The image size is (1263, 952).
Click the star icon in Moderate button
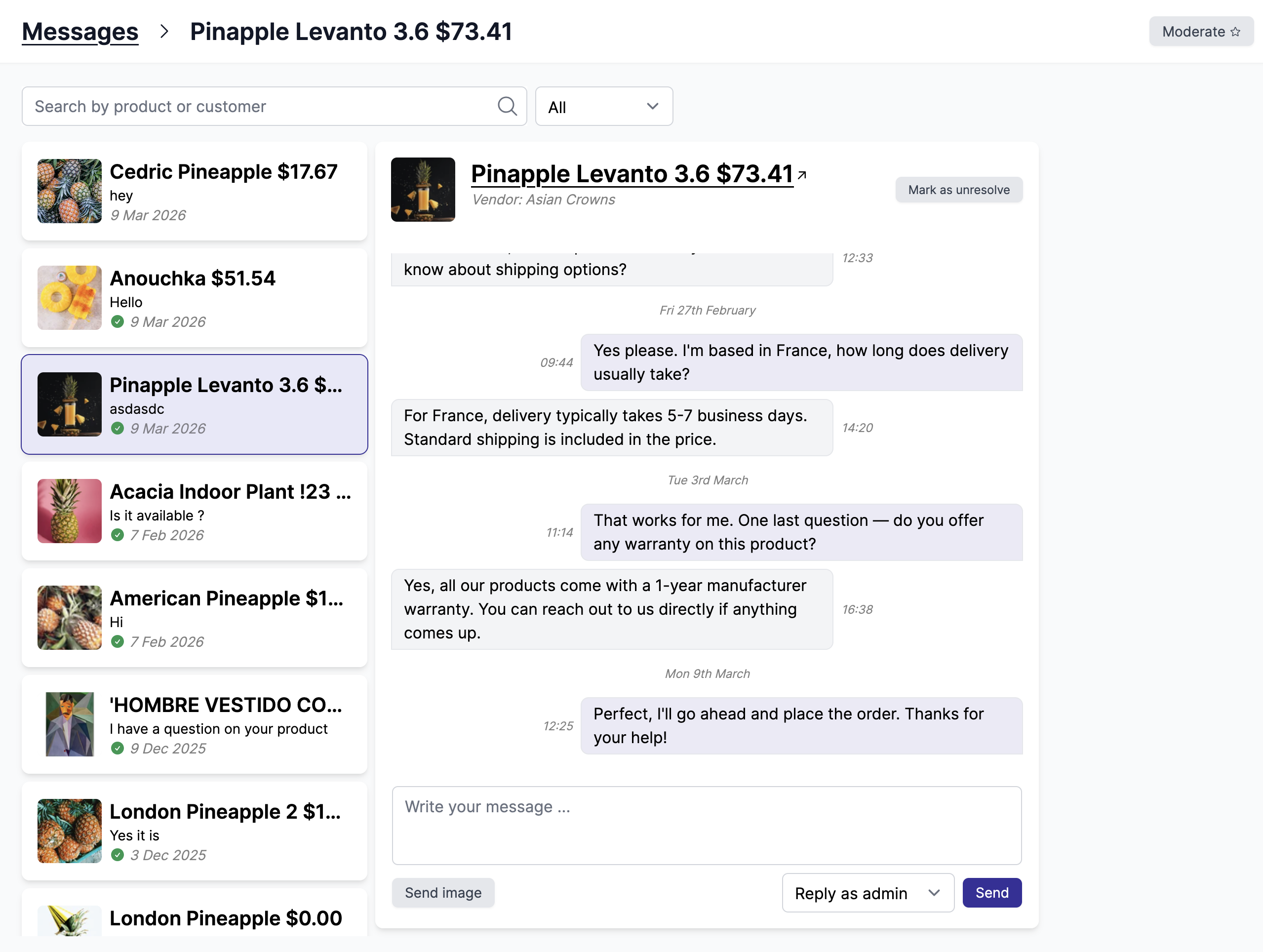click(x=1235, y=32)
